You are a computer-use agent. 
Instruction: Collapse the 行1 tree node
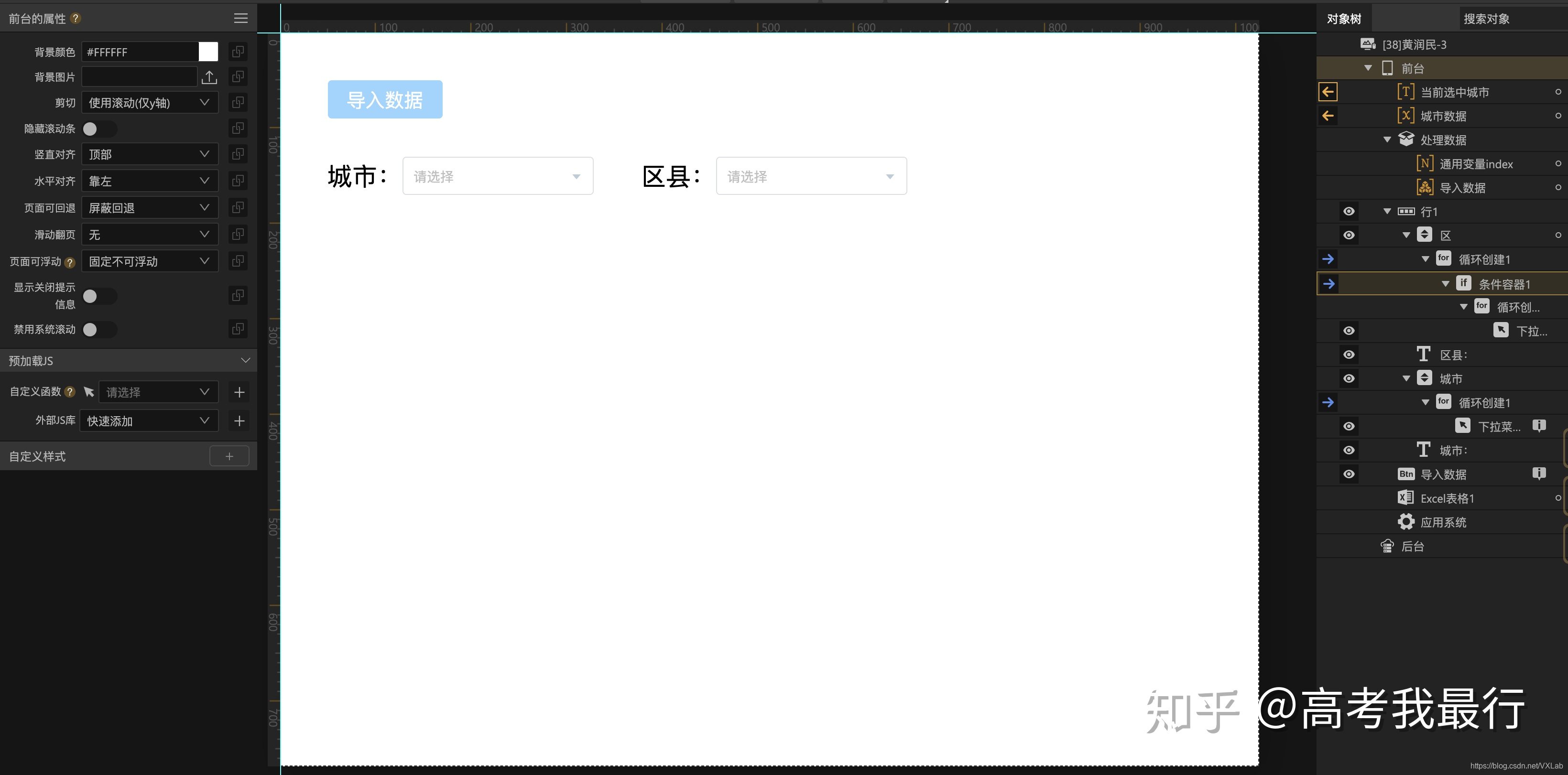(1387, 212)
